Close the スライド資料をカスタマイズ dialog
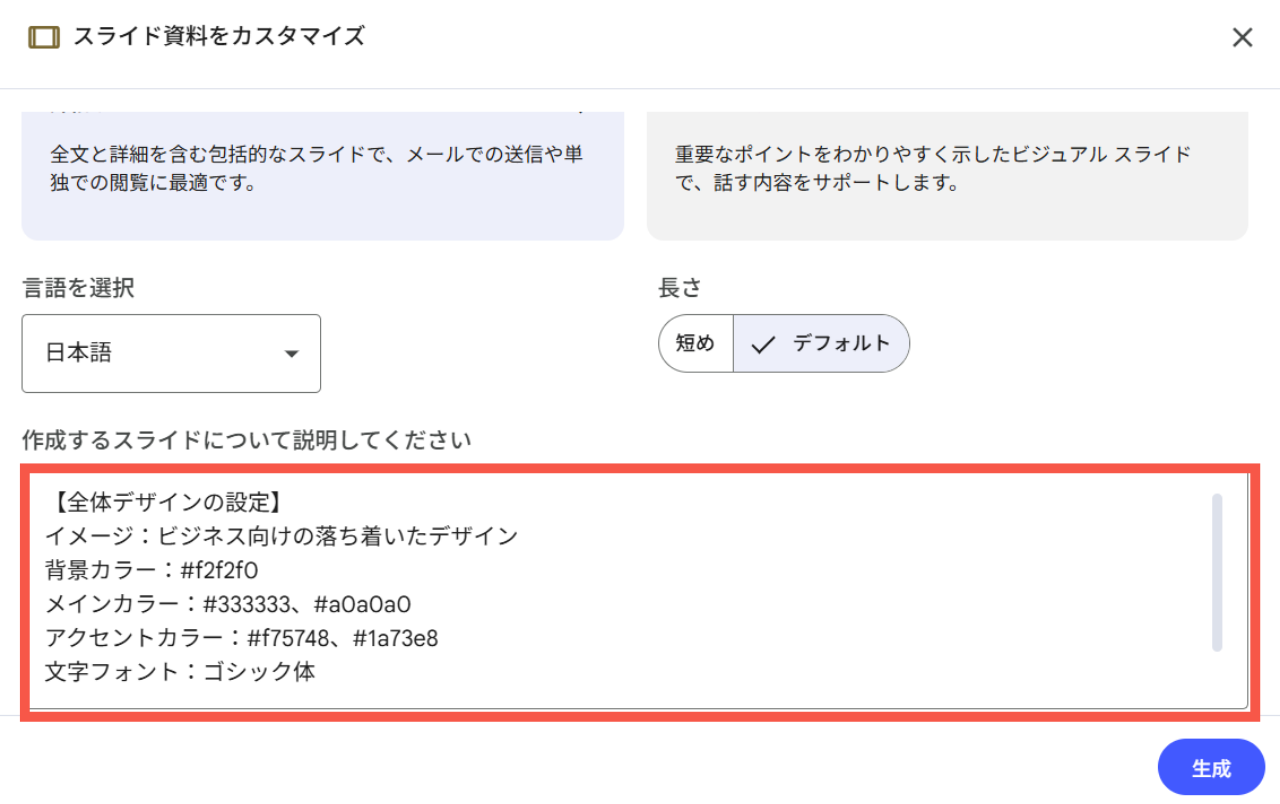 pyautogui.click(x=1242, y=38)
